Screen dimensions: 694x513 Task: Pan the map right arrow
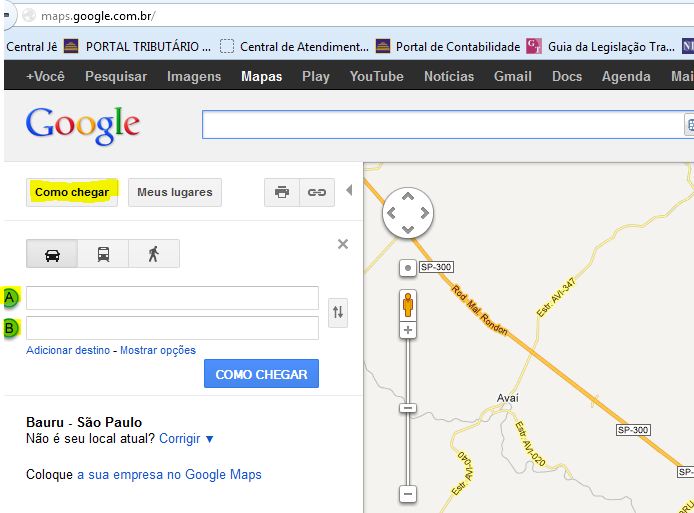click(424, 213)
